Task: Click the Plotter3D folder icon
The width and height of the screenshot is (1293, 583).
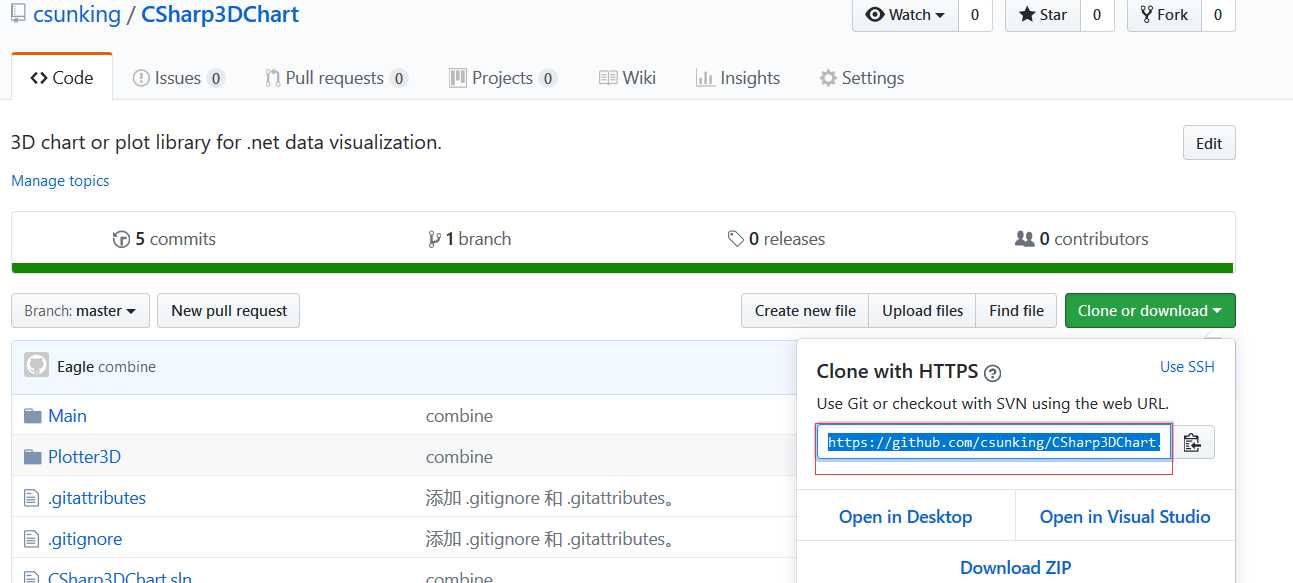Action: [32, 457]
